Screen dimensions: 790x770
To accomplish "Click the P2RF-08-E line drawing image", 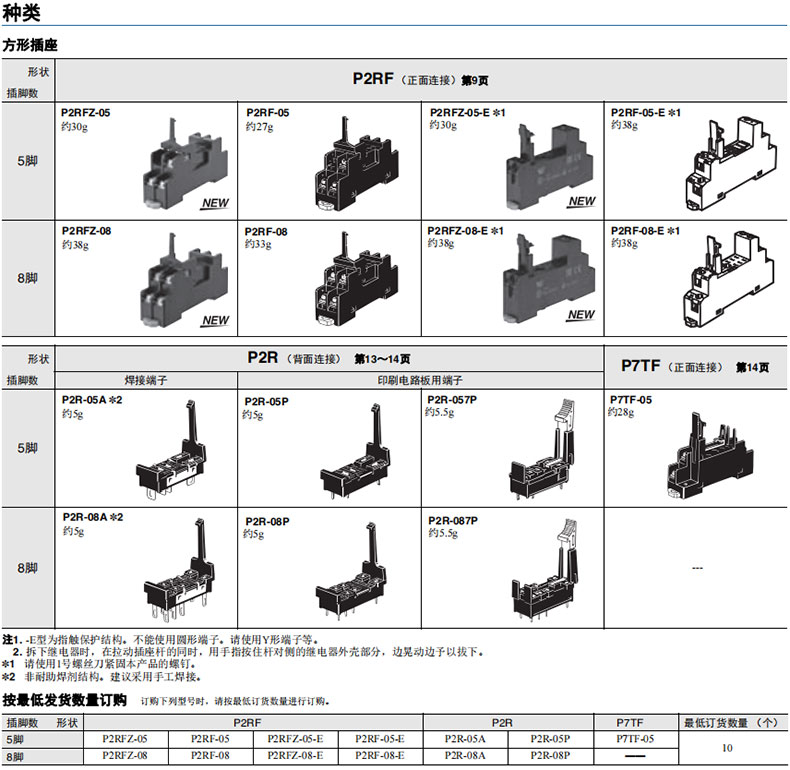I will tap(727, 285).
